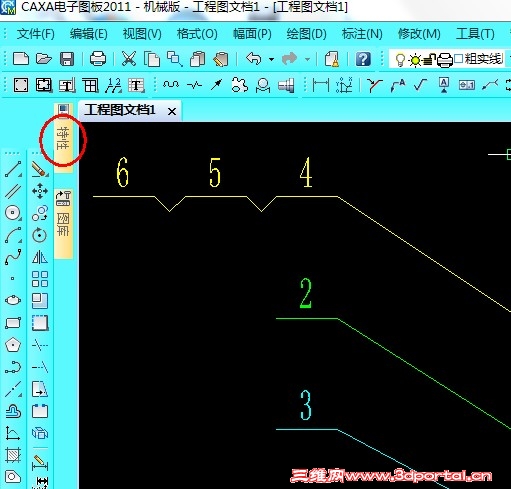Toggle the layer lock padlock icon
This screenshot has width=511, height=489.
(430, 60)
